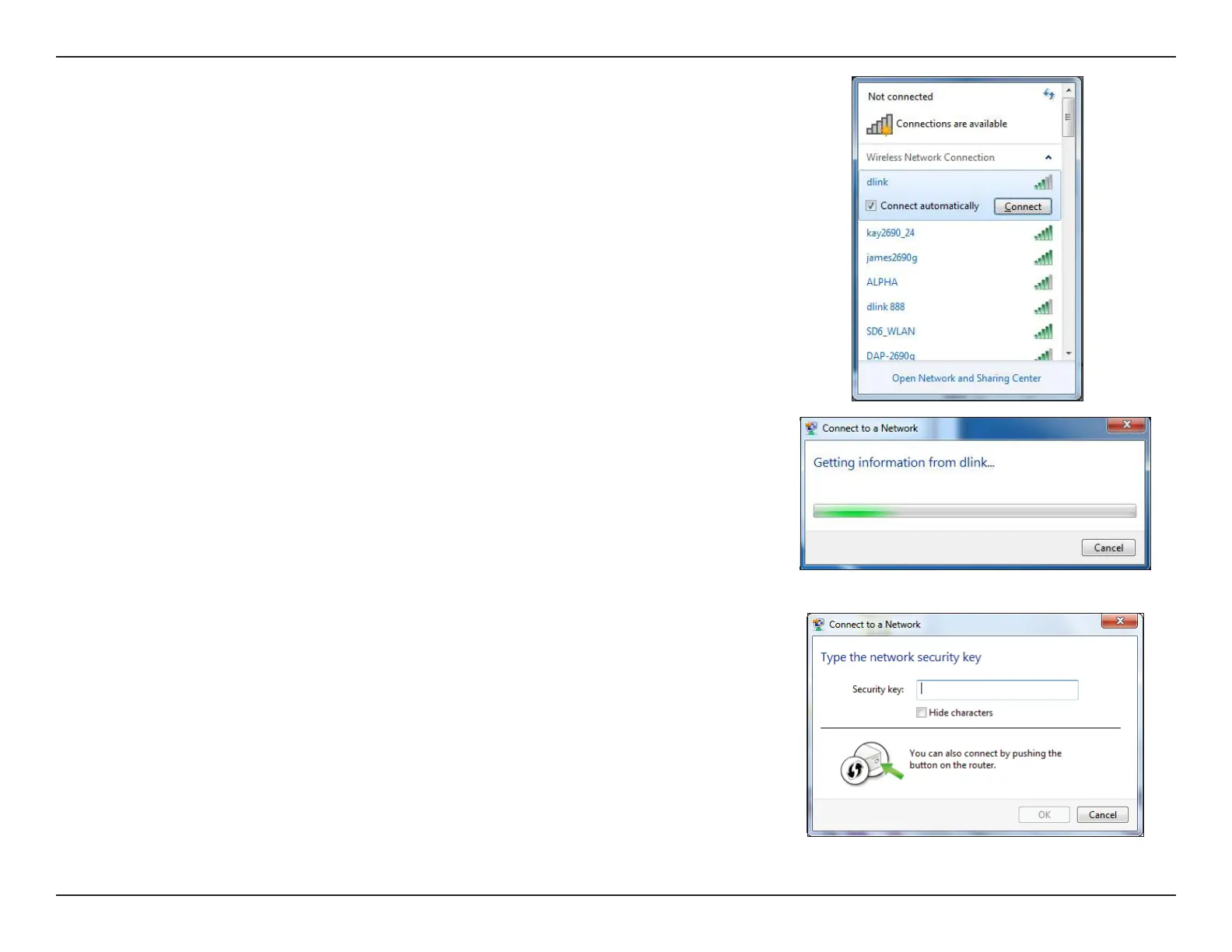Close the Type the network security key dialog
Image resolution: width=1232 pixels, height=952 pixels.
[x=1120, y=621]
